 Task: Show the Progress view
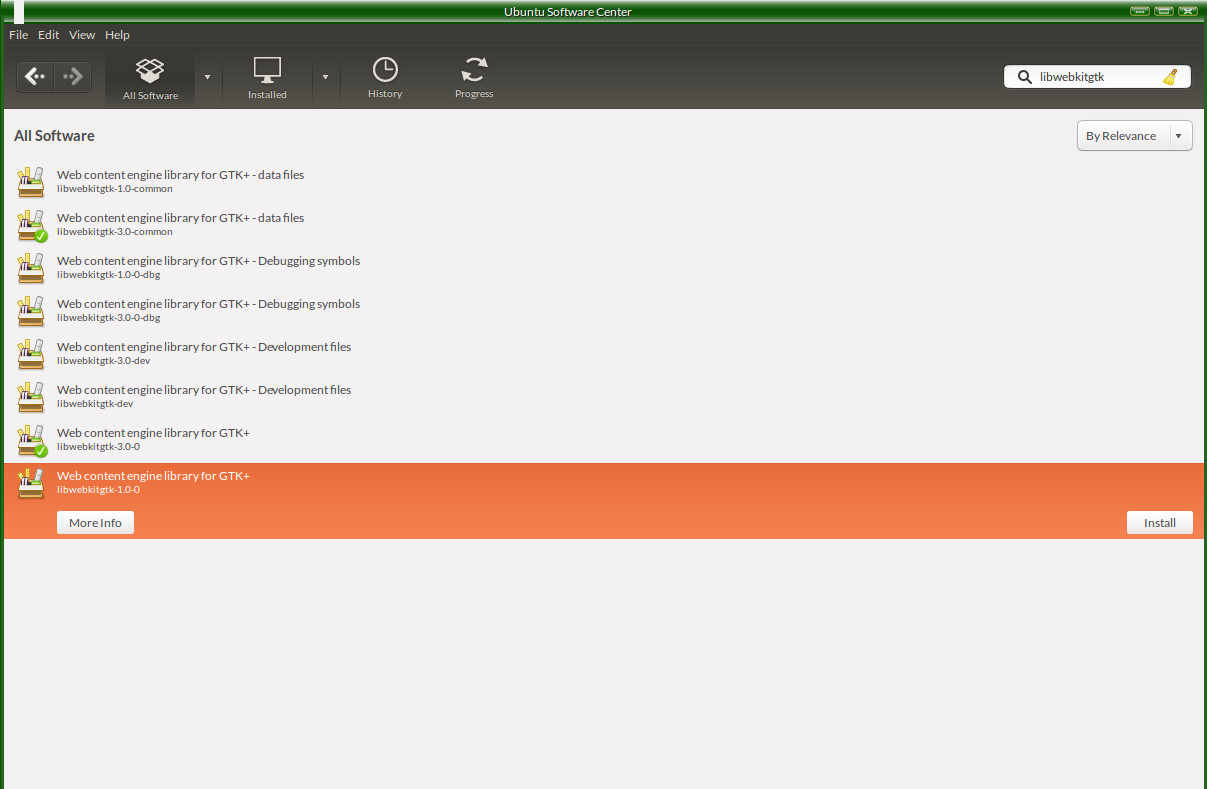point(474,78)
